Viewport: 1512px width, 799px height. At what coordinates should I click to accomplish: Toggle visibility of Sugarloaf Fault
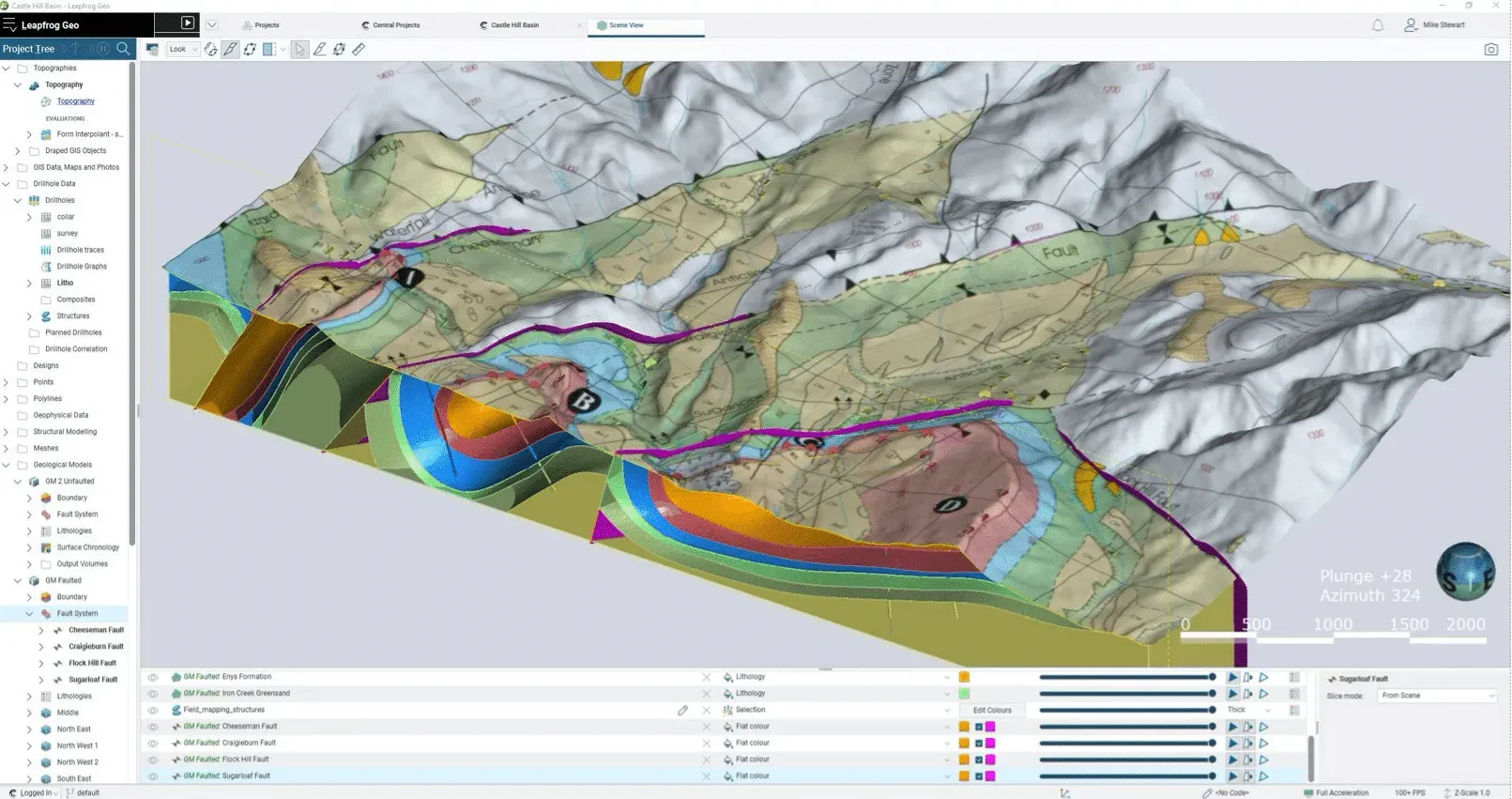point(153,776)
